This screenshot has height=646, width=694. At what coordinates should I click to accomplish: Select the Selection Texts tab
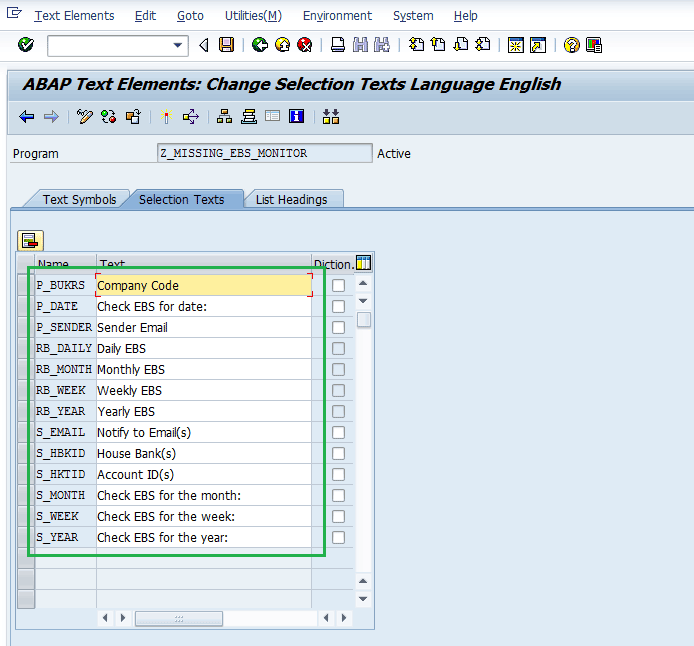[181, 200]
